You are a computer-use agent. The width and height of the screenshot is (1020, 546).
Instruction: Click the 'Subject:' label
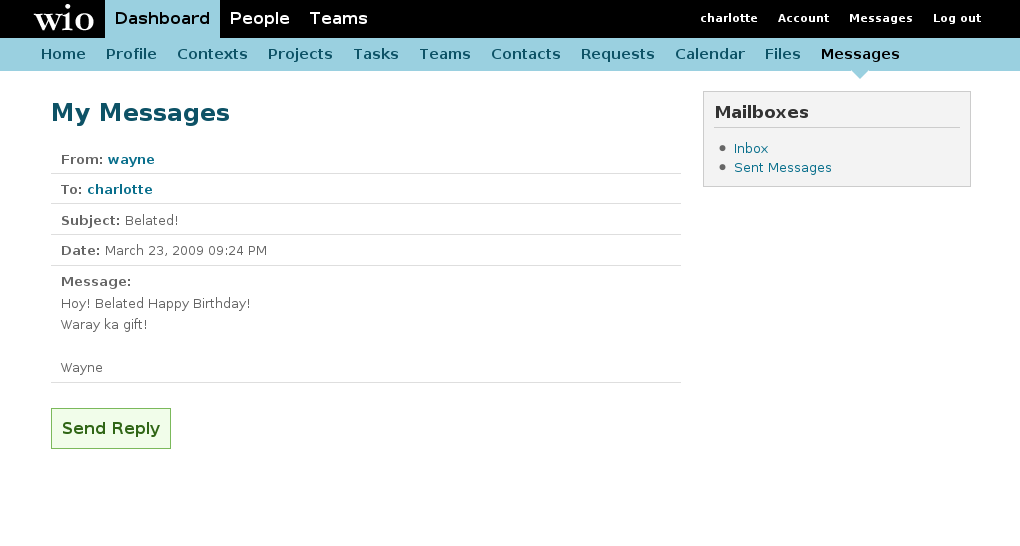tap(90, 221)
